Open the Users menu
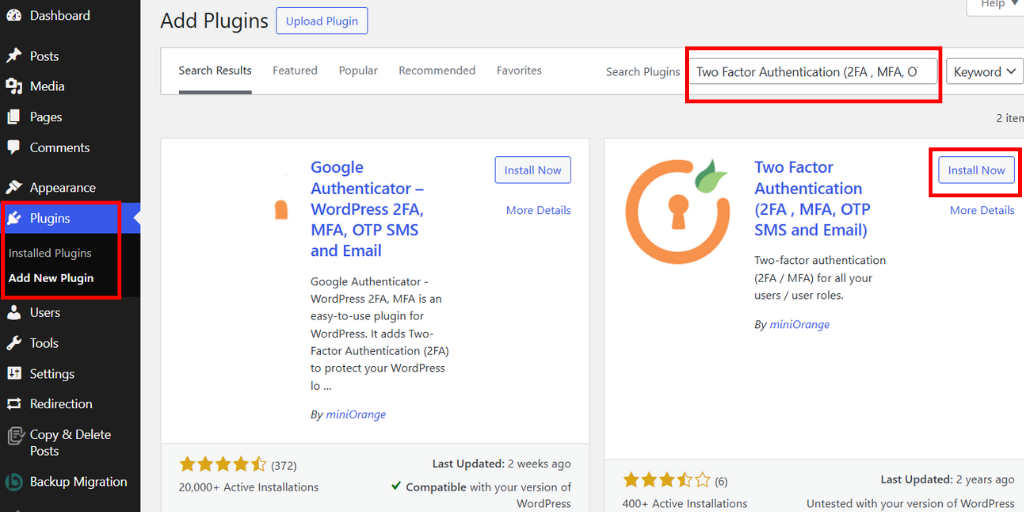 point(45,313)
